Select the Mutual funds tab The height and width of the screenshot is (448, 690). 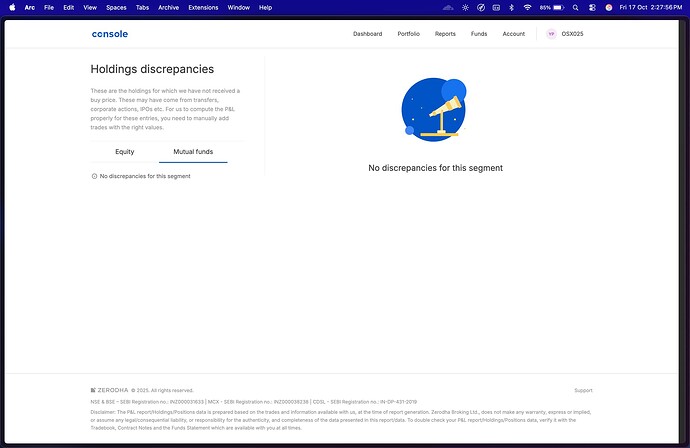(193, 152)
